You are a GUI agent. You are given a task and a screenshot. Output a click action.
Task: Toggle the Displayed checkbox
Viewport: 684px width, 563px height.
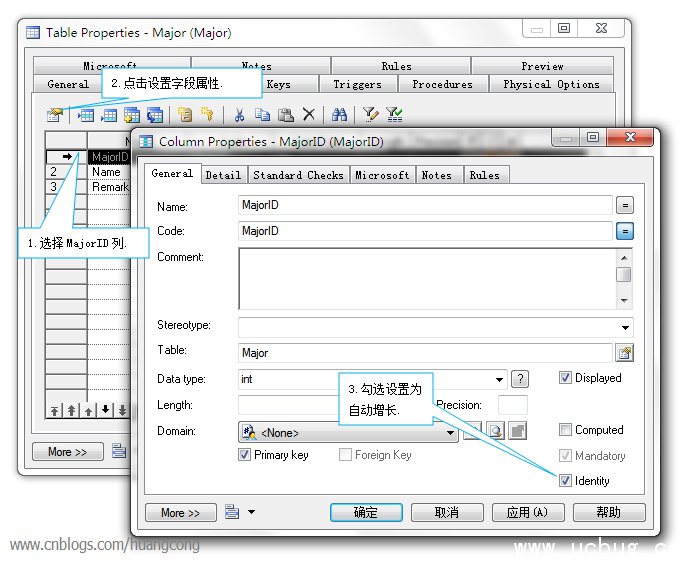(x=565, y=378)
